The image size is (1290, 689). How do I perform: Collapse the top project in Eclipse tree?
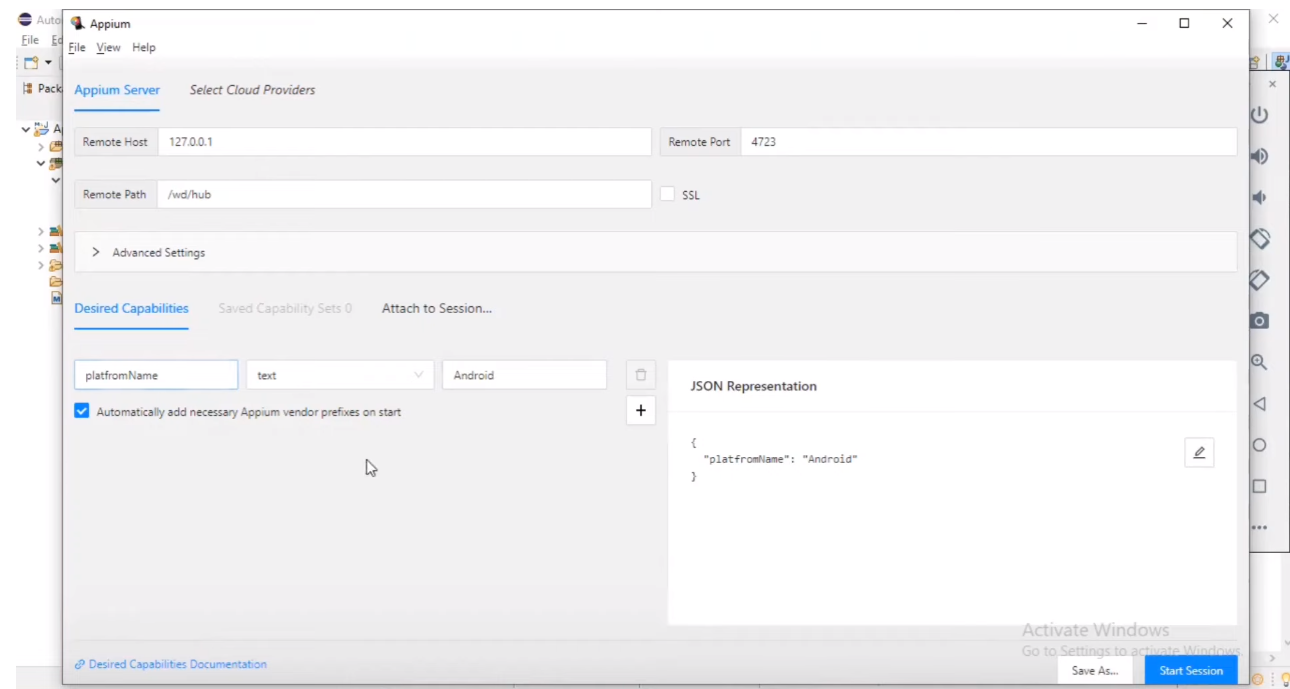pos(26,129)
